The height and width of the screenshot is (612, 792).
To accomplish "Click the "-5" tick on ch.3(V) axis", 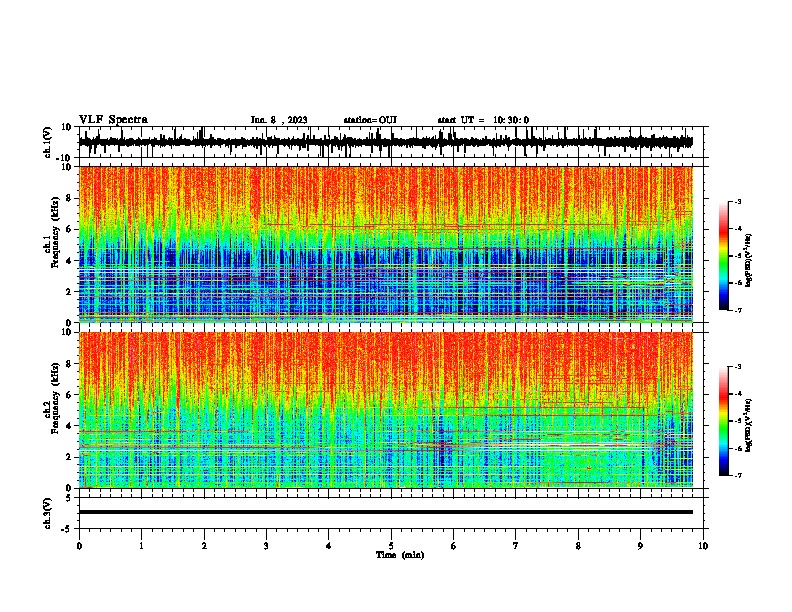I will coord(68,529).
